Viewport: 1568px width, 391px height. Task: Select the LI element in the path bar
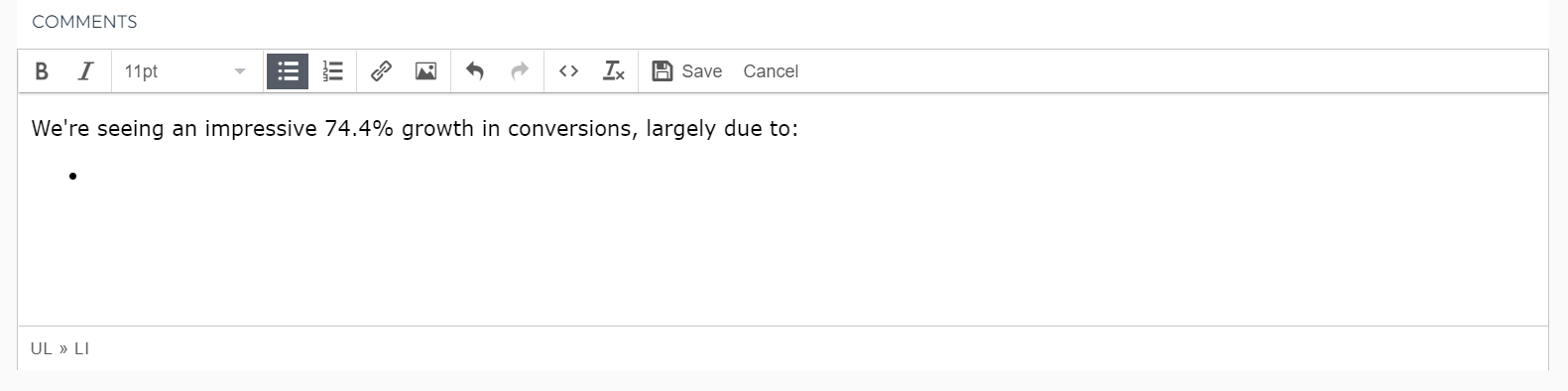[x=81, y=348]
